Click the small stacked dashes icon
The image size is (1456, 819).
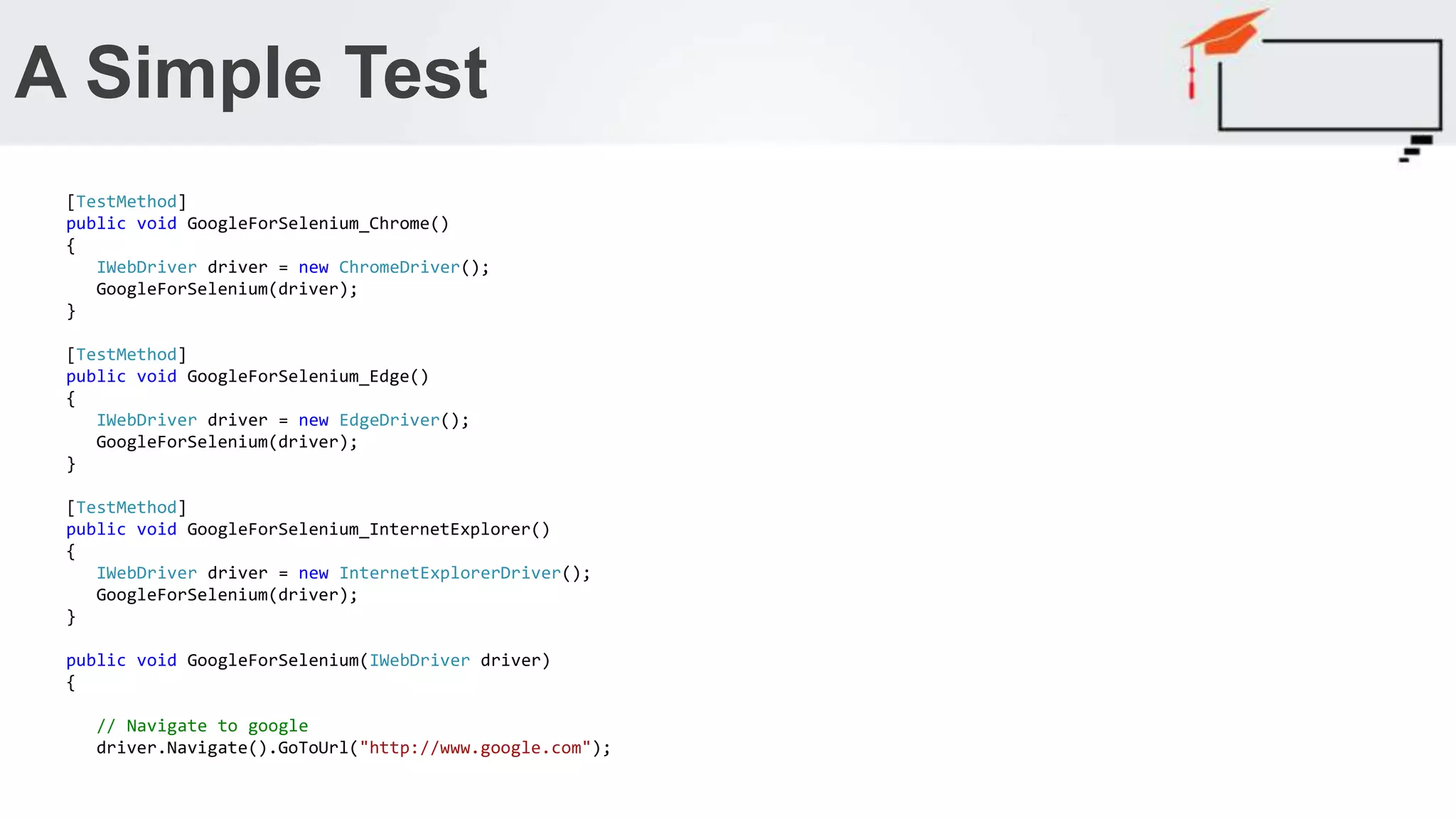coord(1415,149)
